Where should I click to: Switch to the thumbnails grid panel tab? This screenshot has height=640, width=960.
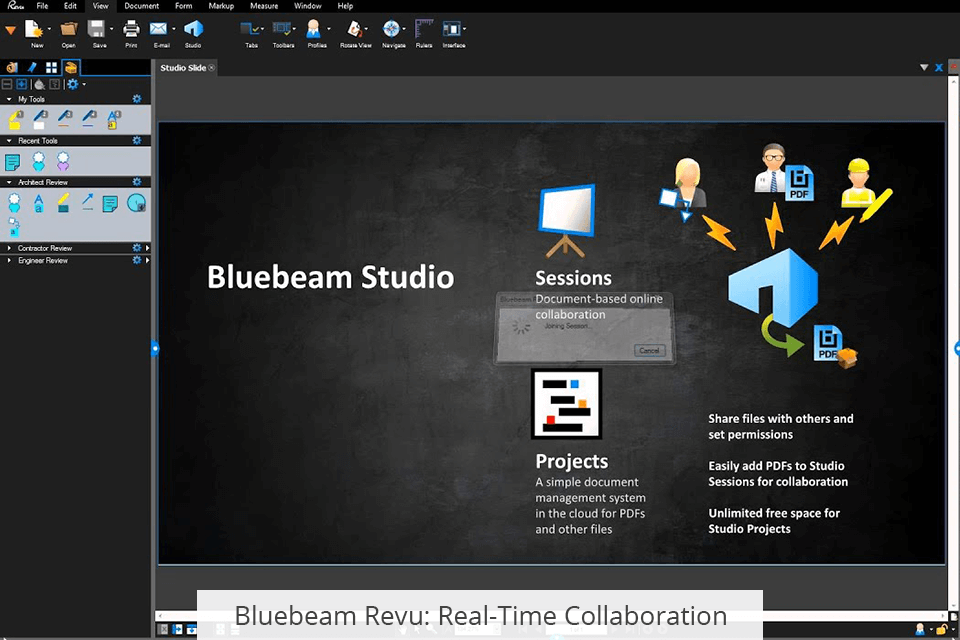pos(51,67)
